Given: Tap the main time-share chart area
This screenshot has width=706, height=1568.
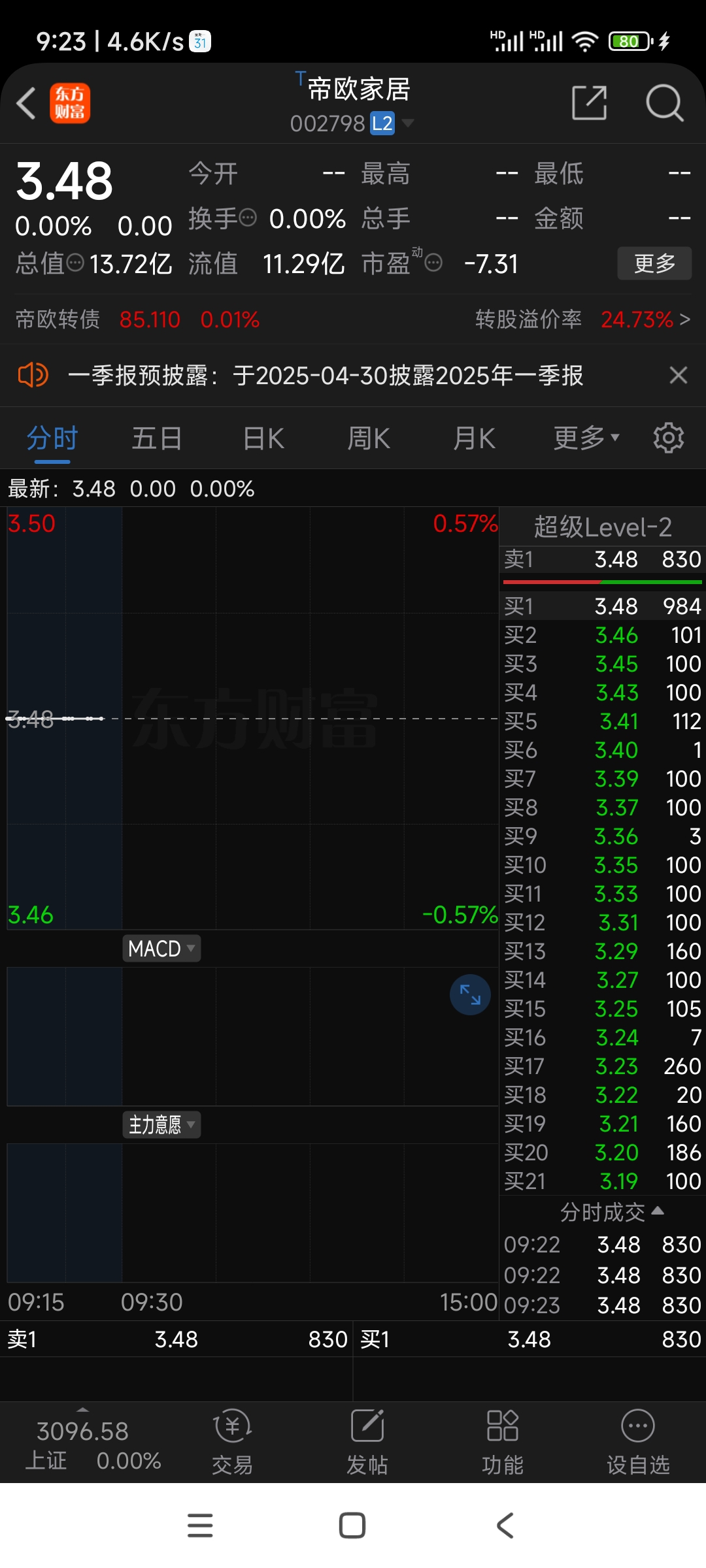Looking at the screenshot, I should tap(252, 719).
